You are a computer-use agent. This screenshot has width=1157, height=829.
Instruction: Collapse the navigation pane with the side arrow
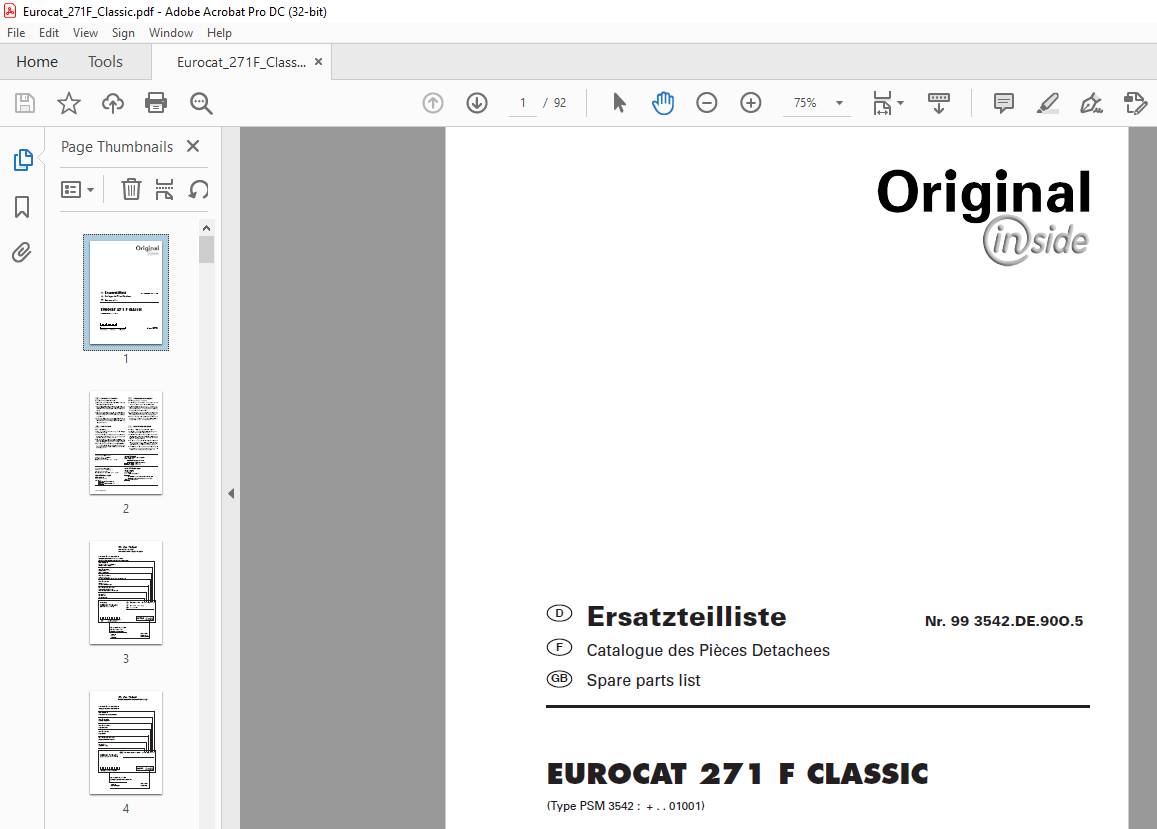[231, 493]
